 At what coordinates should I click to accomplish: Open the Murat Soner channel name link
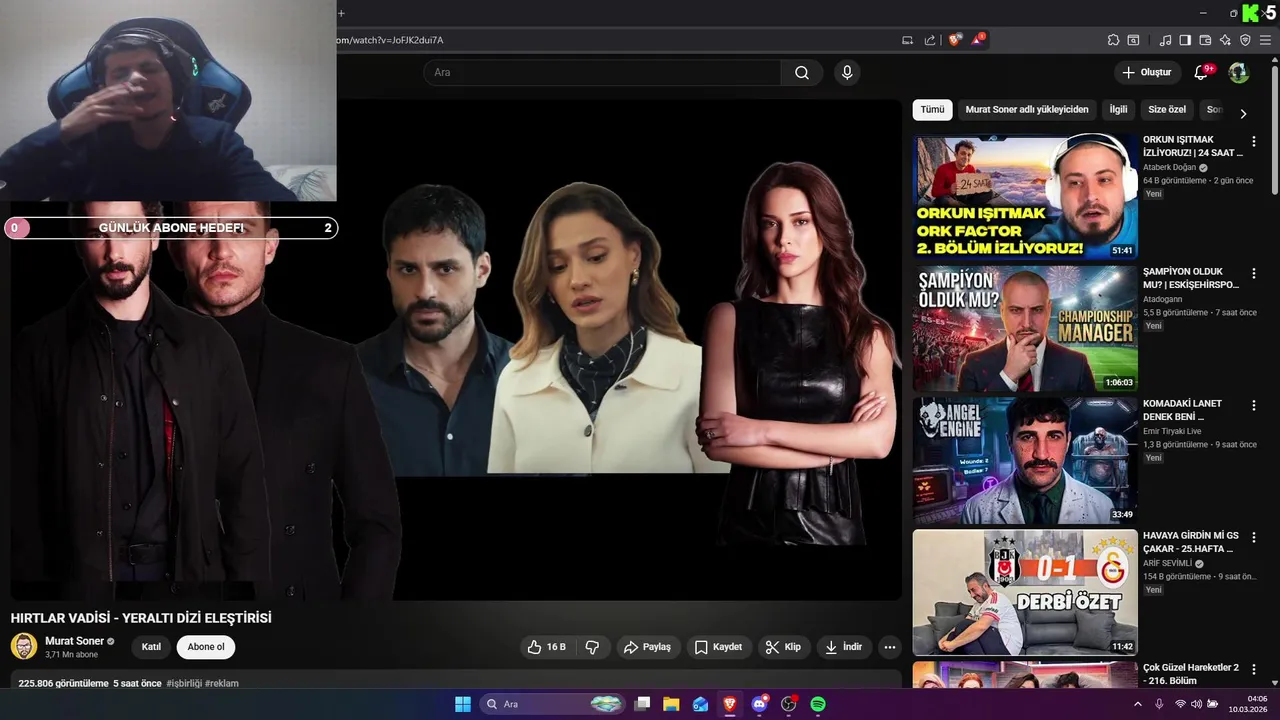click(x=75, y=641)
